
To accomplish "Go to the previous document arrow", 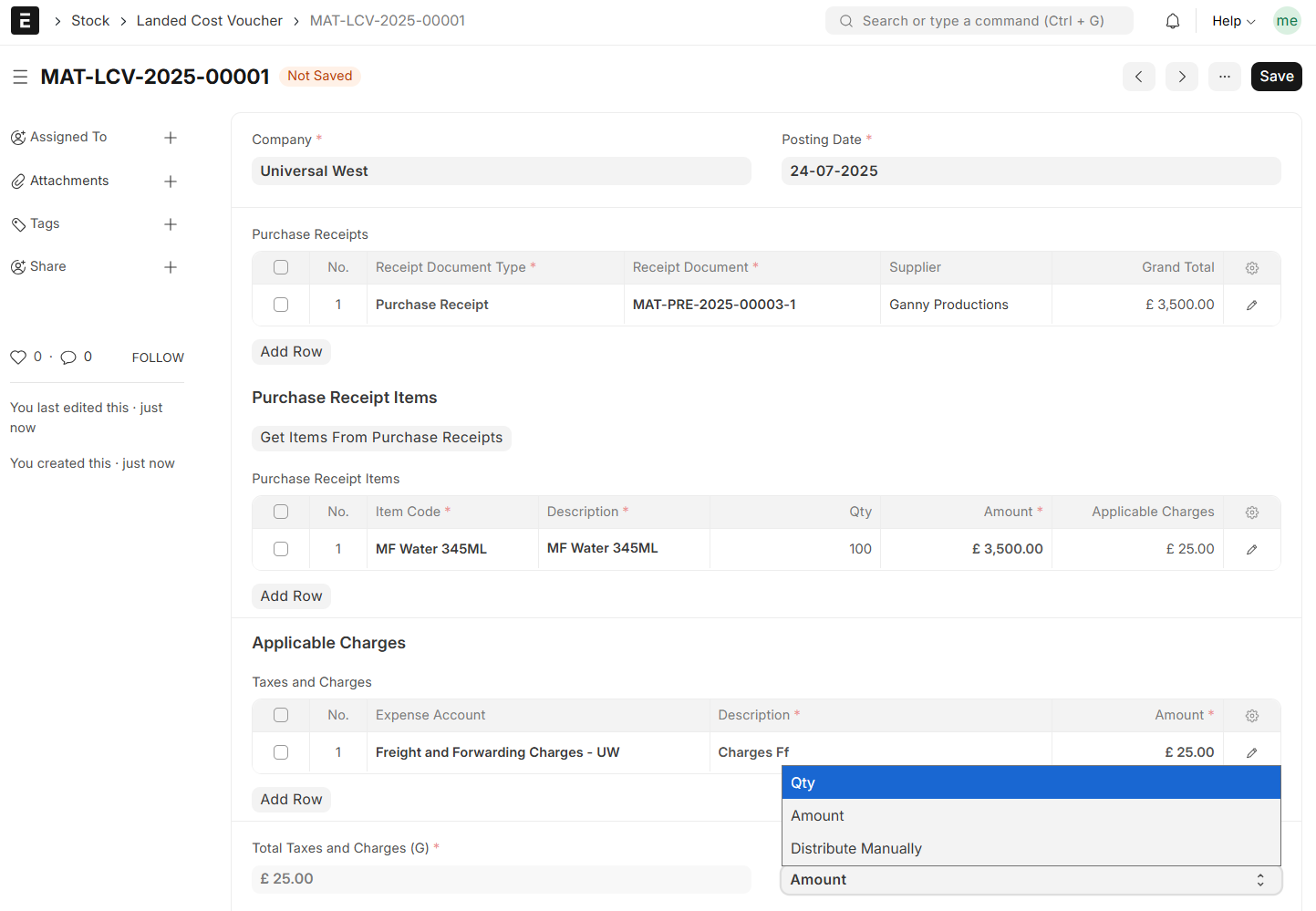I will [x=1138, y=77].
